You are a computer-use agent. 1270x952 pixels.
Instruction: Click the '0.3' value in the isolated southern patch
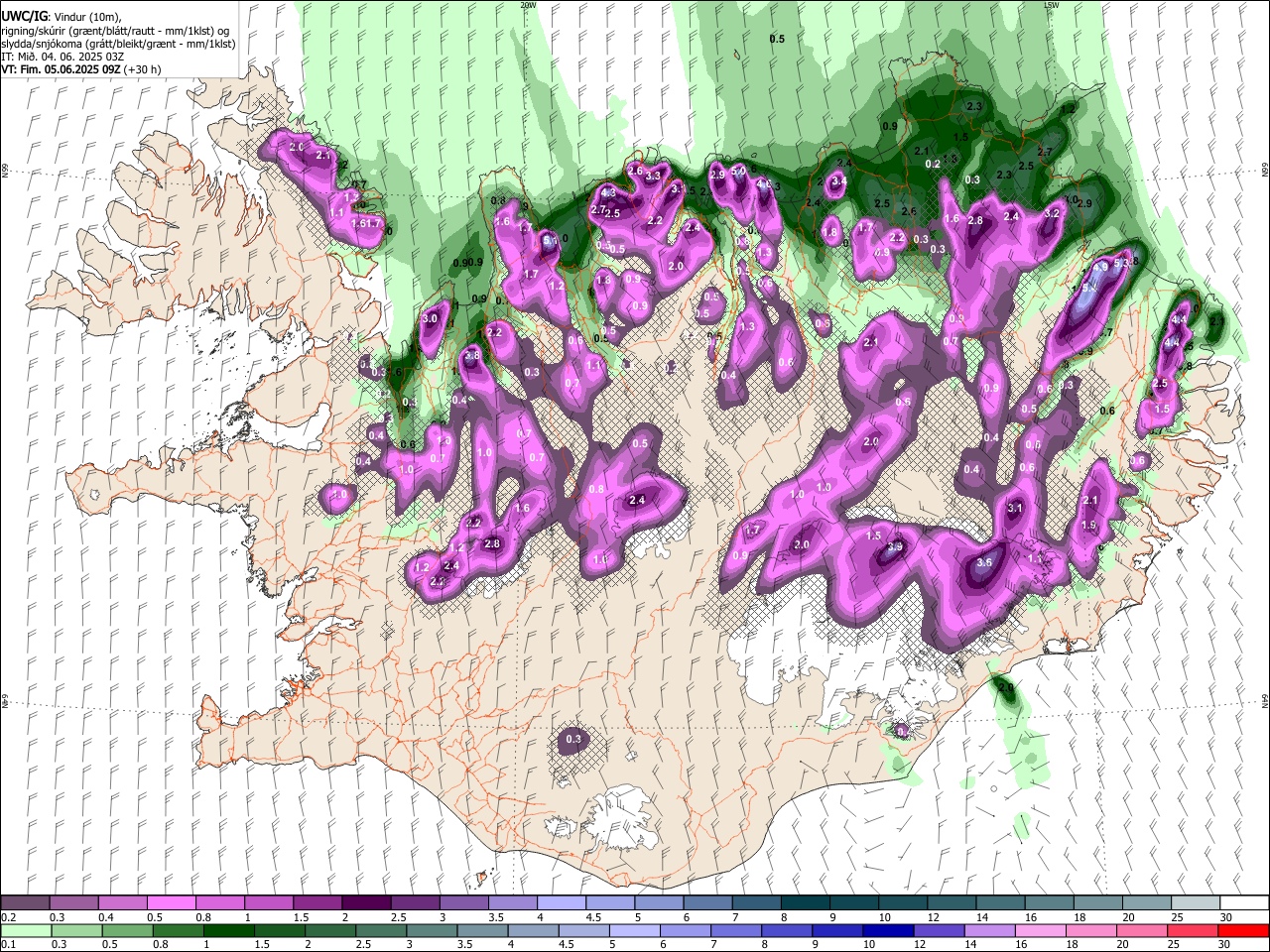[x=572, y=739]
